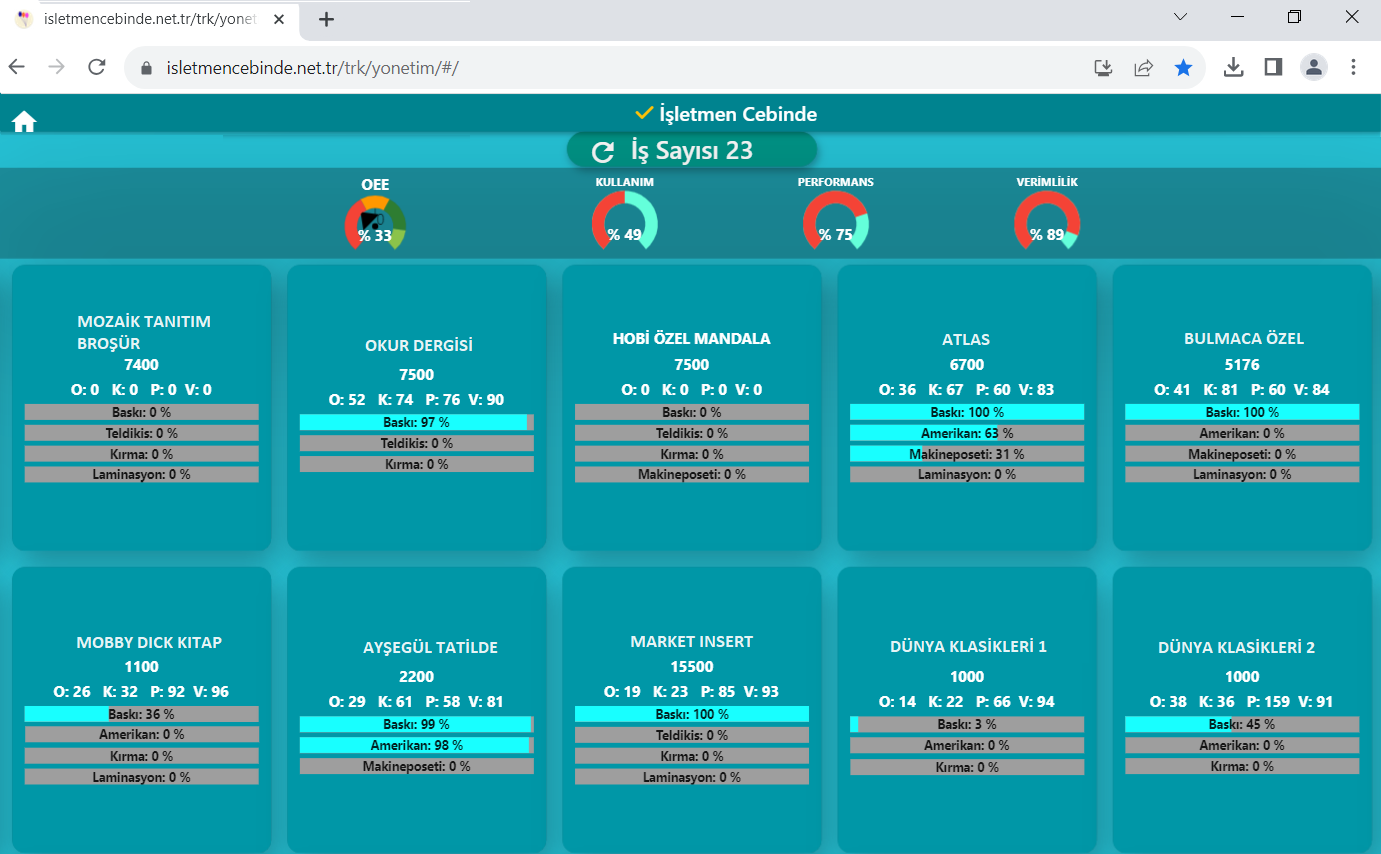Click the share page icon in address bar
Screen dimensions: 1381x854
1143,67
